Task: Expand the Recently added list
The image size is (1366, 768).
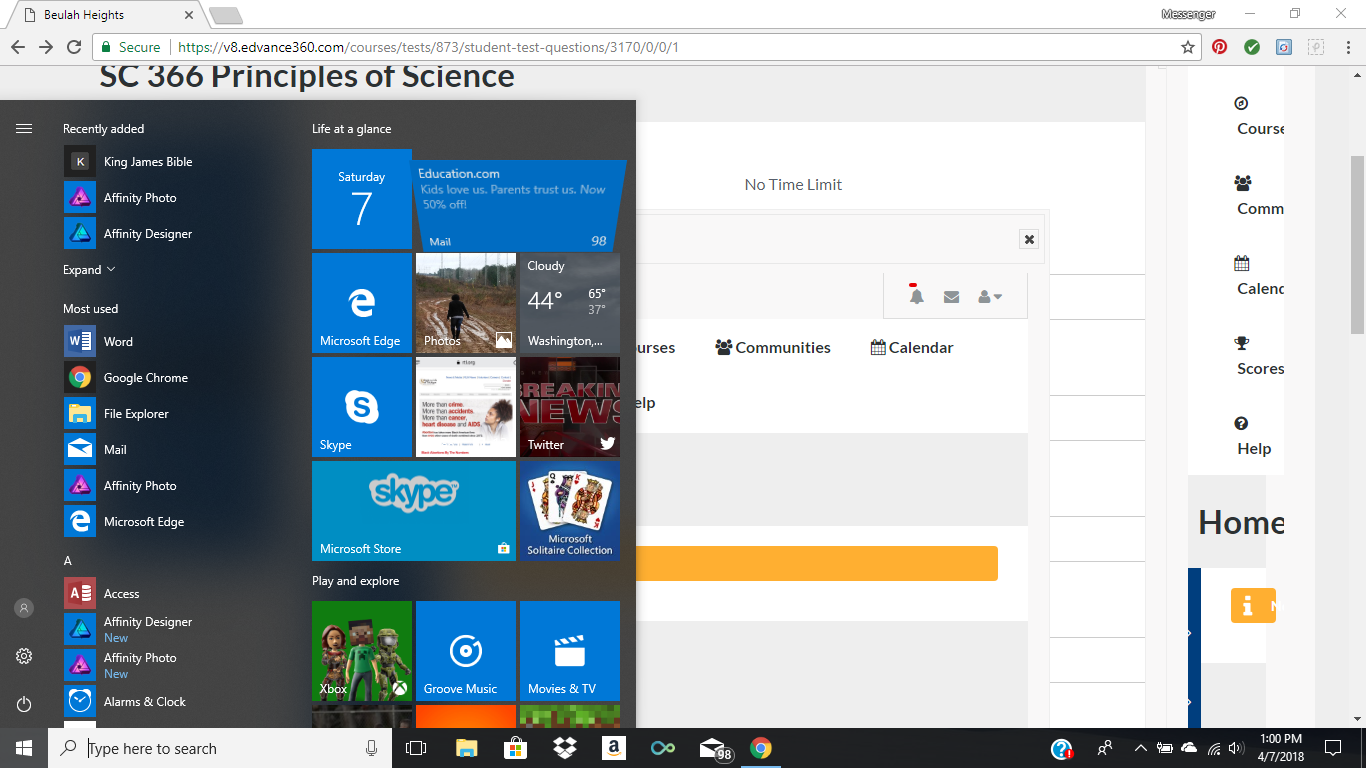Action: click(89, 270)
